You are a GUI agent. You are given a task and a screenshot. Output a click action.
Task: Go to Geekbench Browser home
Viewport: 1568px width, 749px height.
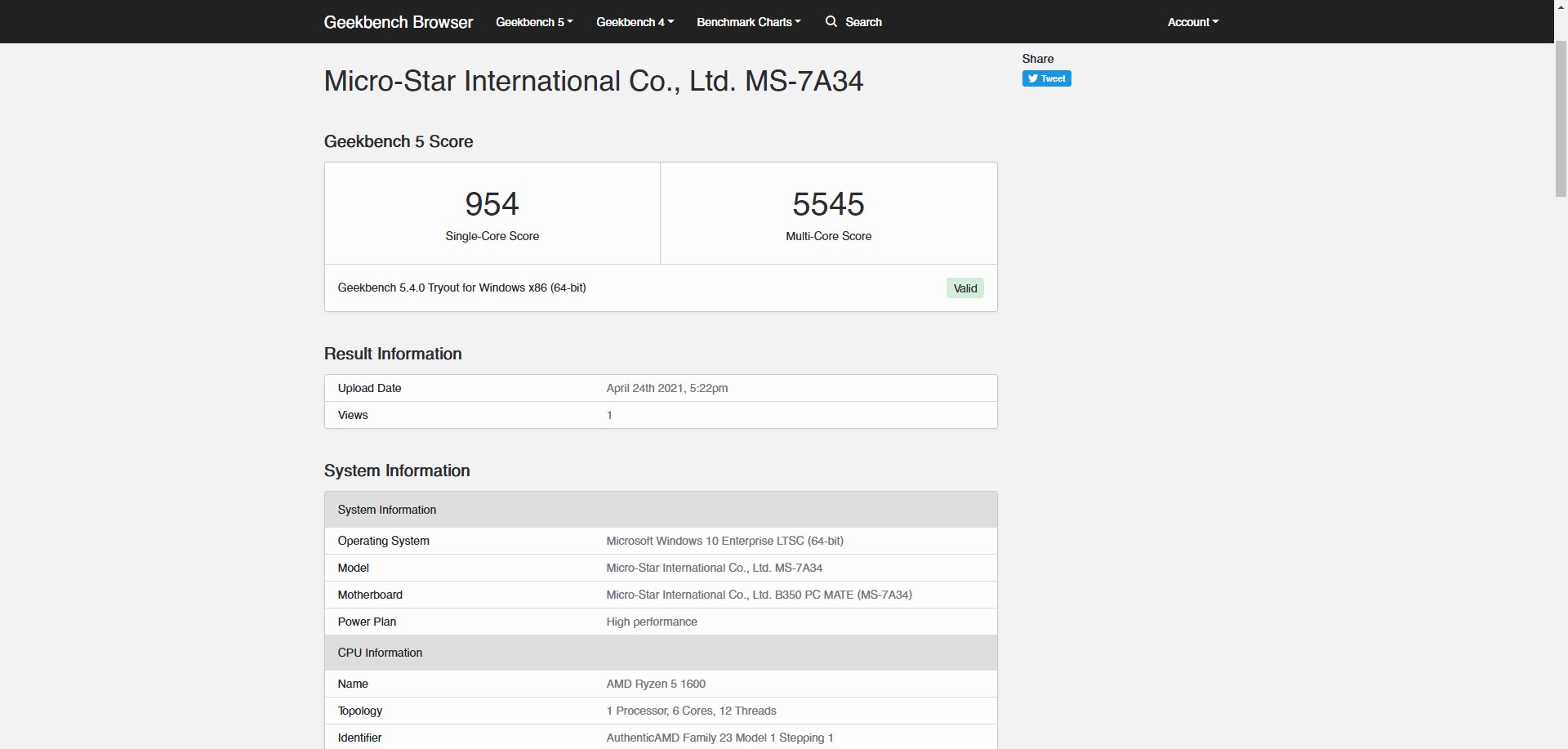click(399, 22)
